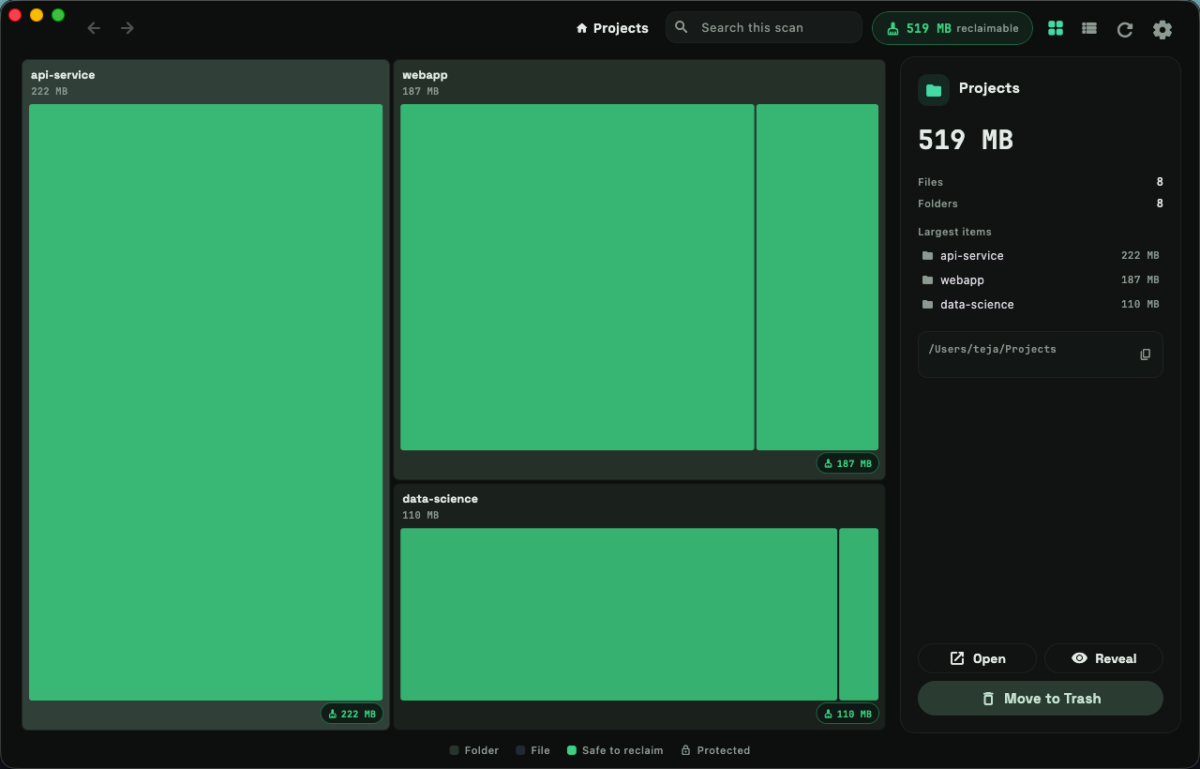Click the Projects folder icon in details panel
The image size is (1200, 769).
[934, 89]
